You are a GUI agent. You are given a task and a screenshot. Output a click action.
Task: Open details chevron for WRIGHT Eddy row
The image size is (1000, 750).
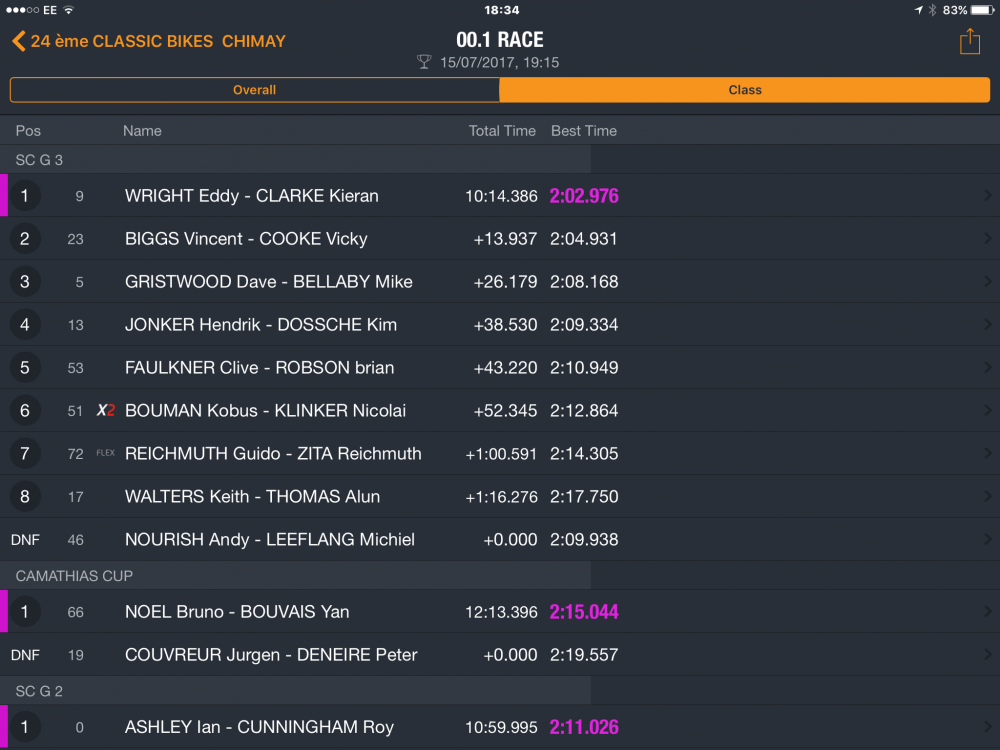(x=987, y=196)
